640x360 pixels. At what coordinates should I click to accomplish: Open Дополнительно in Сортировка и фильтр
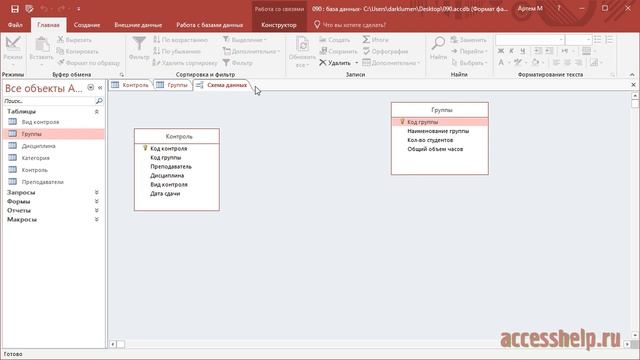click(x=251, y=51)
